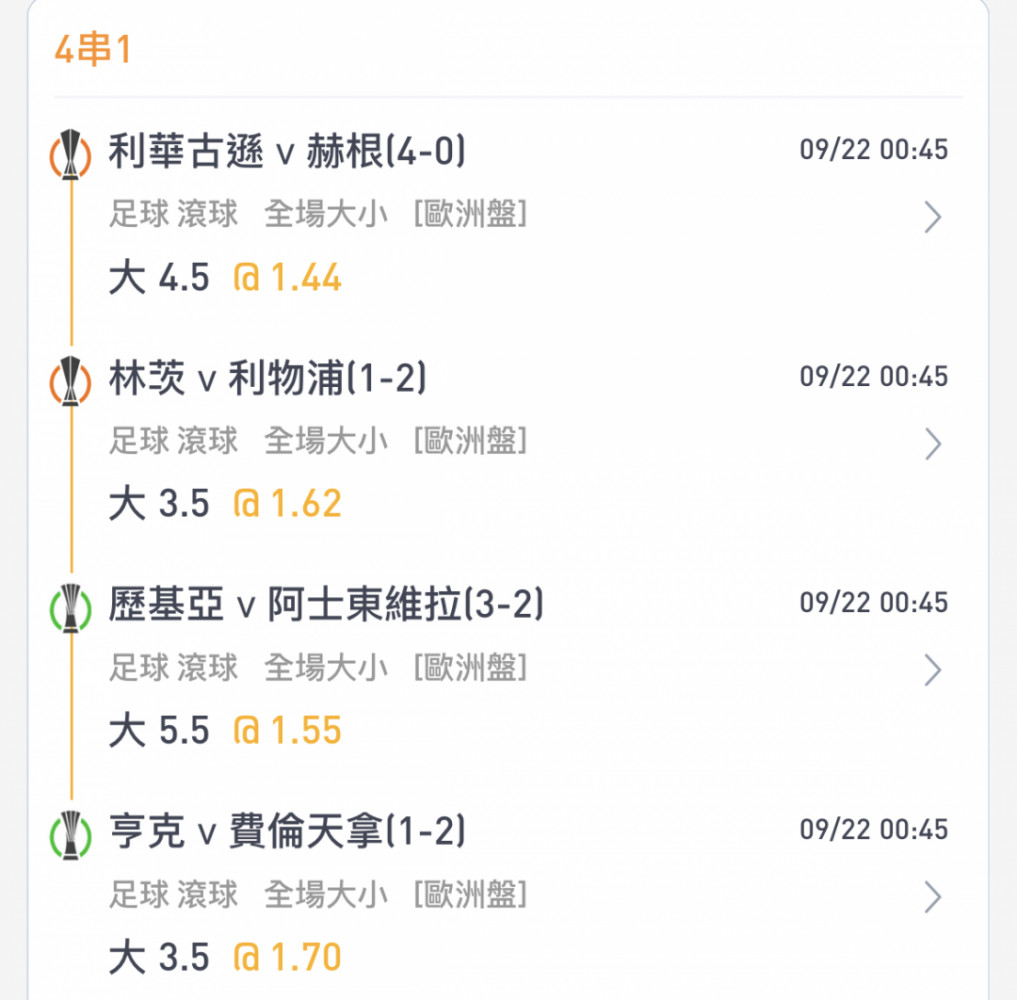Open match 利華古遜 v 赫根(4-0)
Image resolution: width=1017 pixels, height=1000 pixels.
(287, 151)
